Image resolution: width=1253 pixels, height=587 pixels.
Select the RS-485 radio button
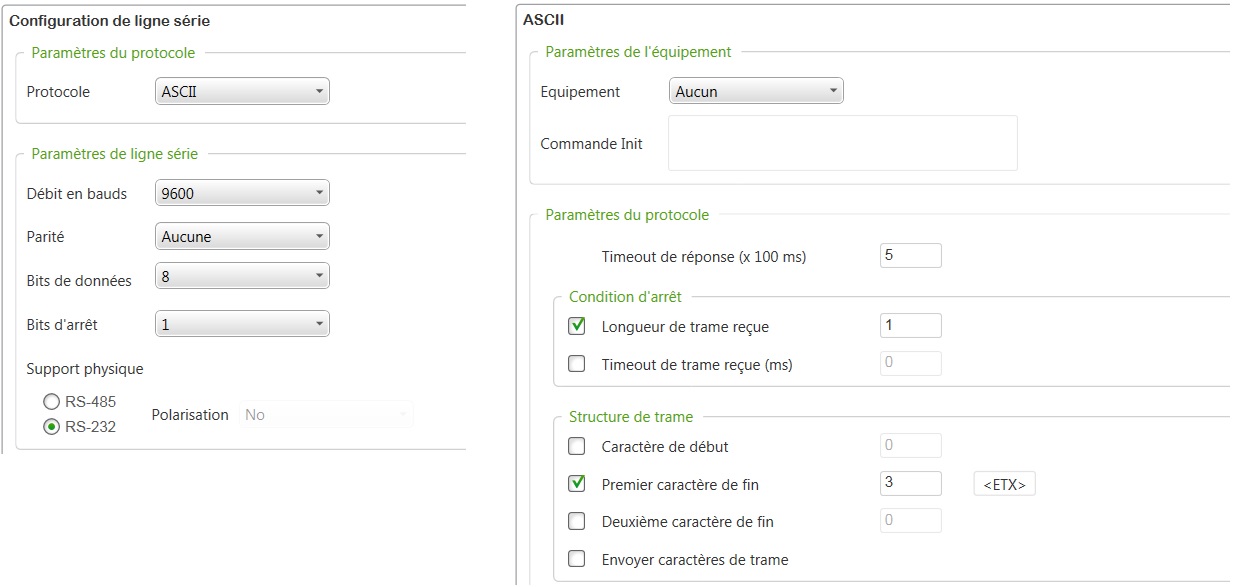(x=51, y=402)
